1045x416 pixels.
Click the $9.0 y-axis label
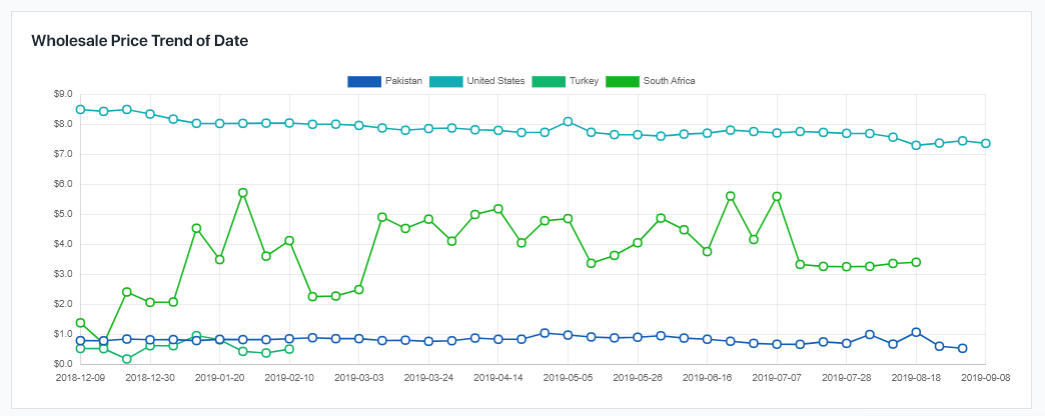coord(65,94)
